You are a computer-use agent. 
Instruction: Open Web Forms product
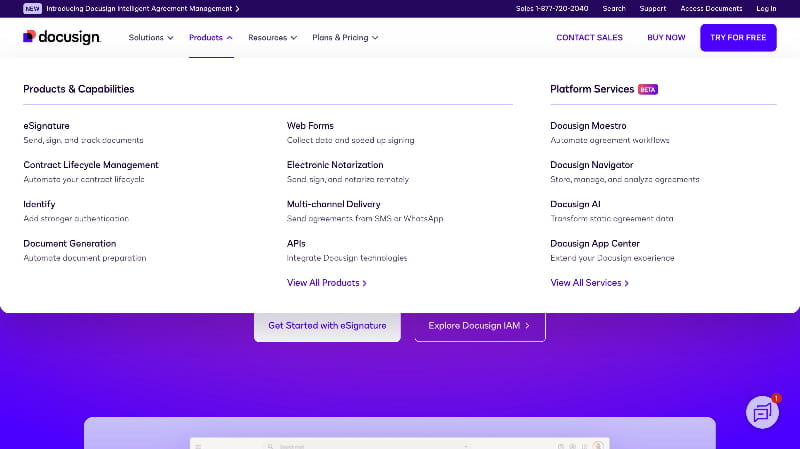click(310, 126)
